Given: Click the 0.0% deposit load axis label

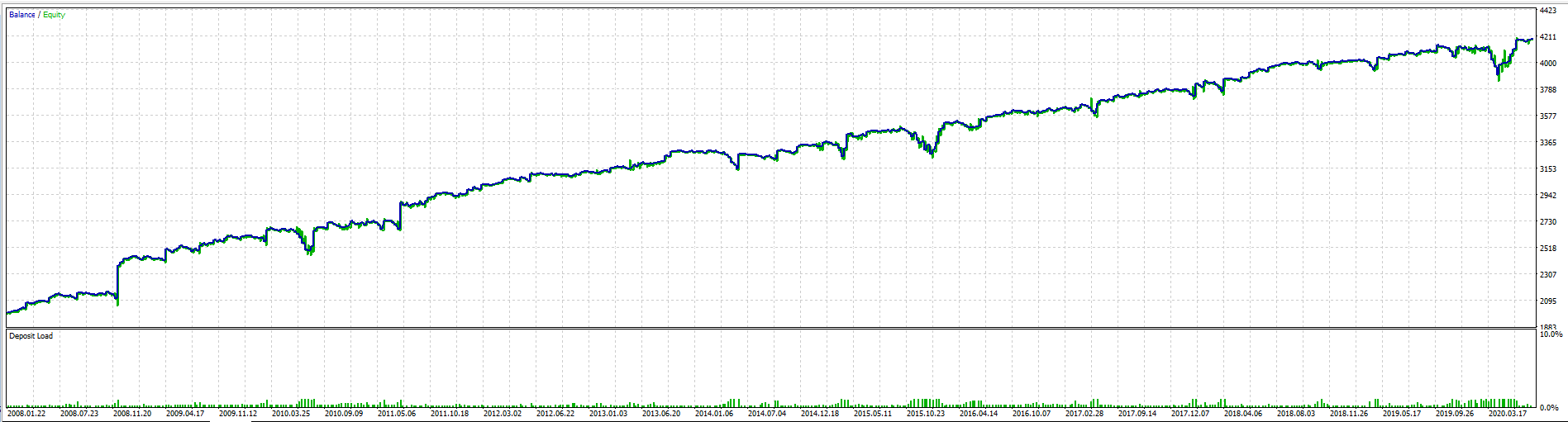Looking at the screenshot, I should (x=1548, y=407).
